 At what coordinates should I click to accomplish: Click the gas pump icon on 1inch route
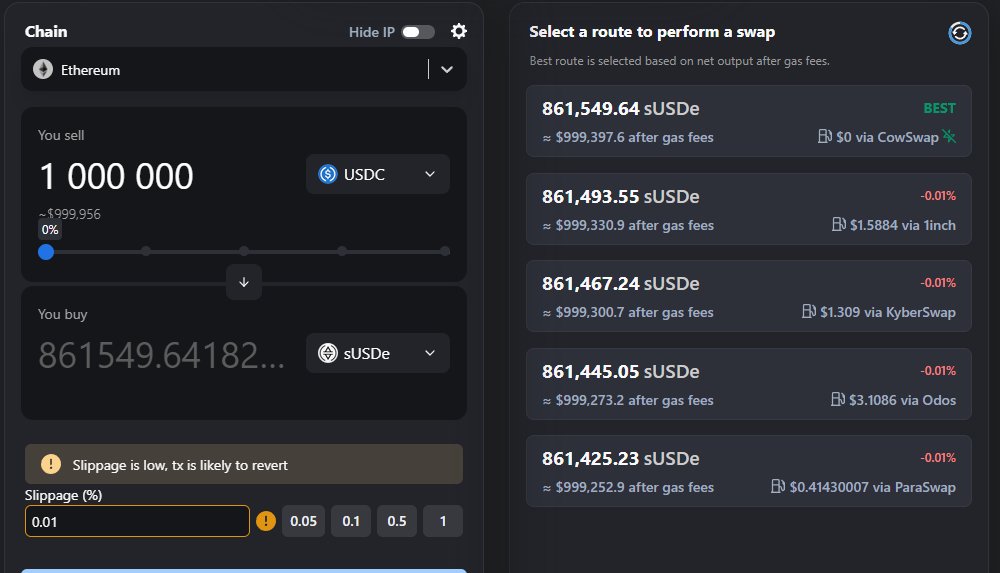[839, 225]
